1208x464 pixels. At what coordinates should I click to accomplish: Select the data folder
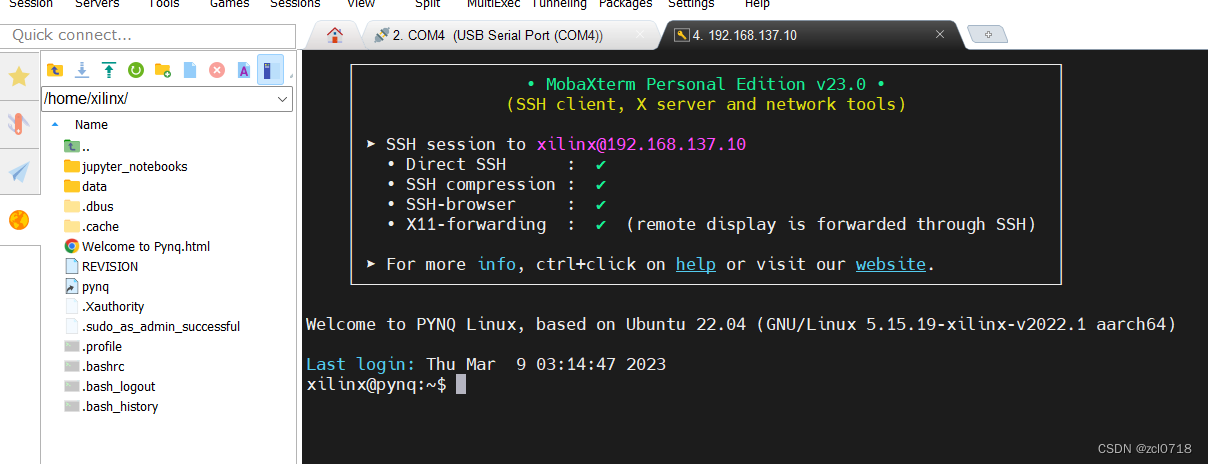(x=86, y=186)
